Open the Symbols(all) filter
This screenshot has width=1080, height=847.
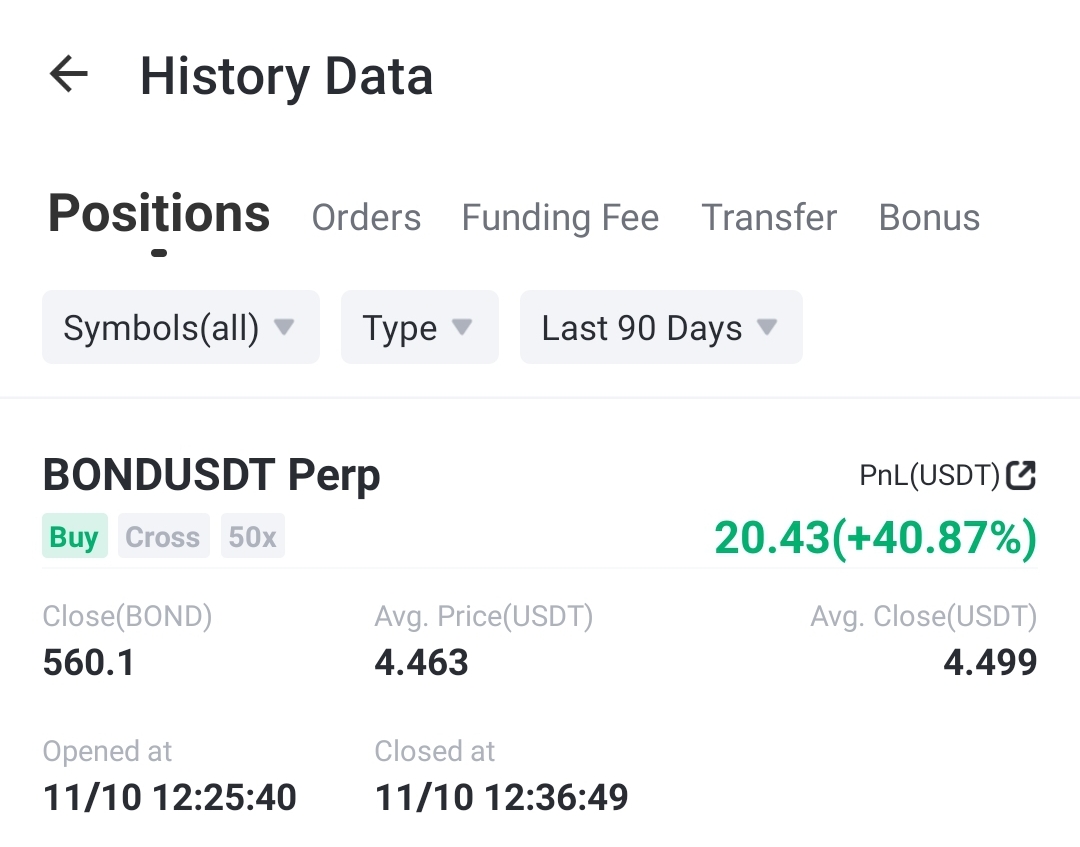tap(181, 327)
